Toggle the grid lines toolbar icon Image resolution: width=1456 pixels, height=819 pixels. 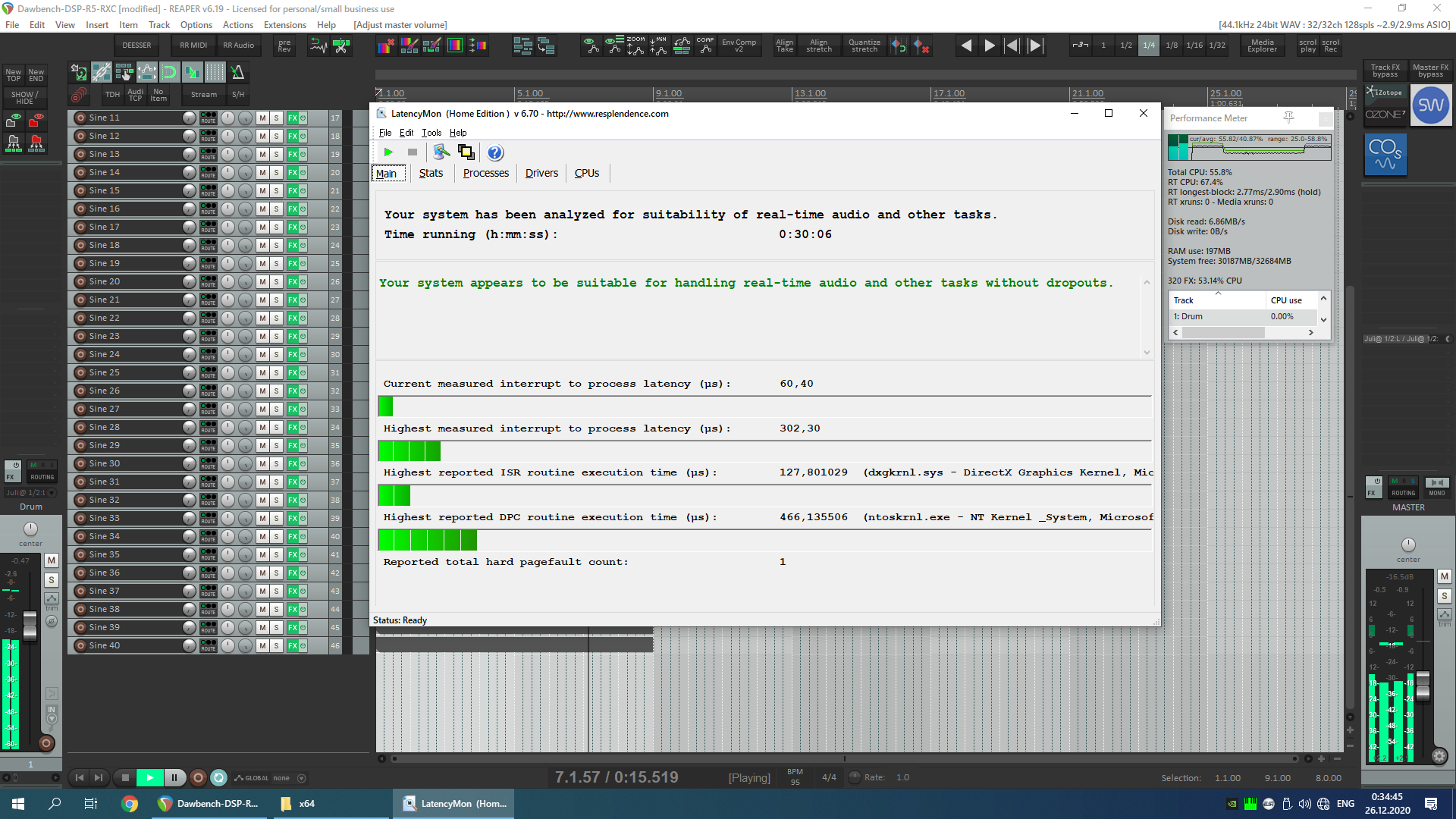(x=215, y=73)
